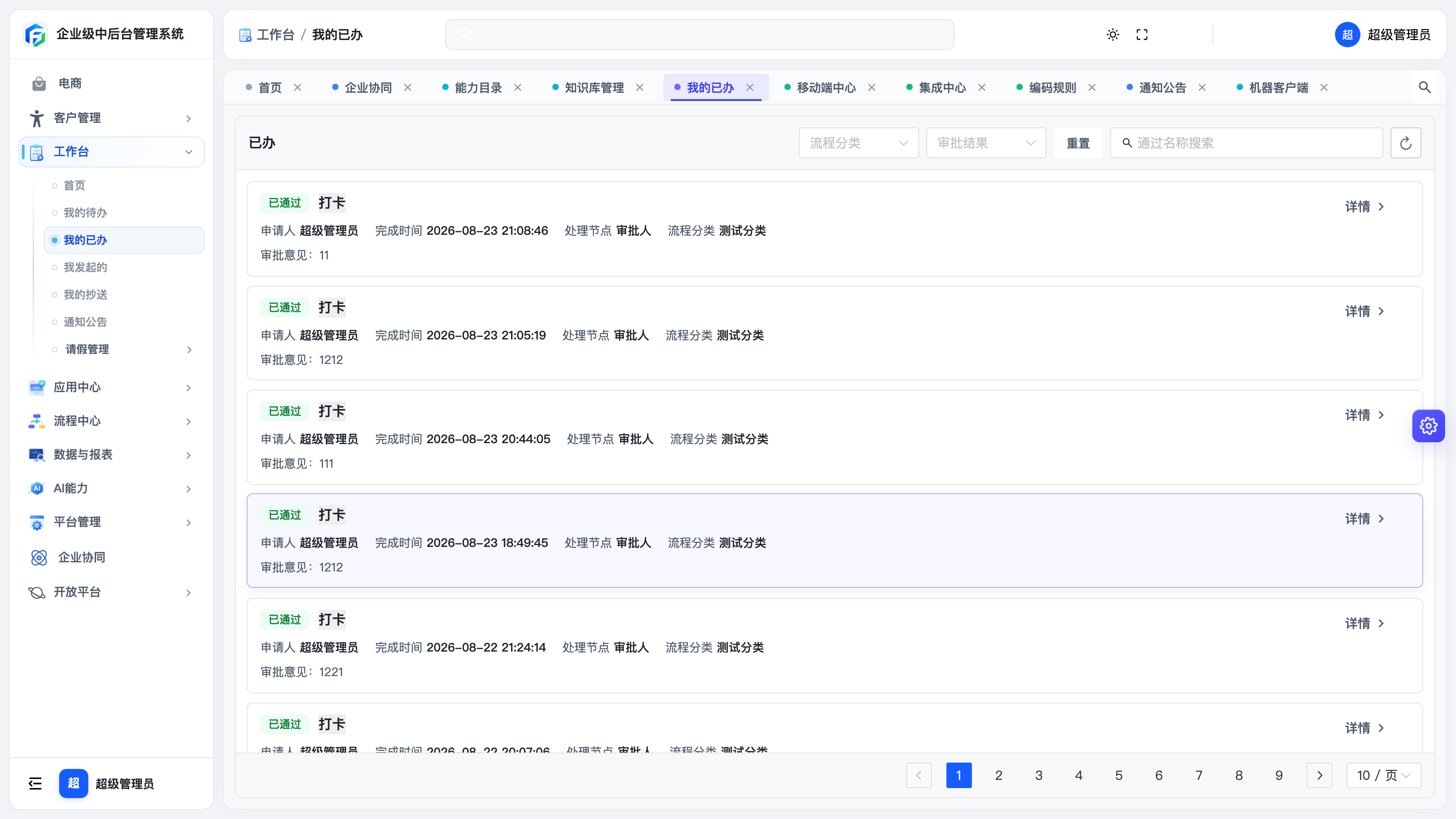Click the 流程中心 flow icon

tap(37, 421)
